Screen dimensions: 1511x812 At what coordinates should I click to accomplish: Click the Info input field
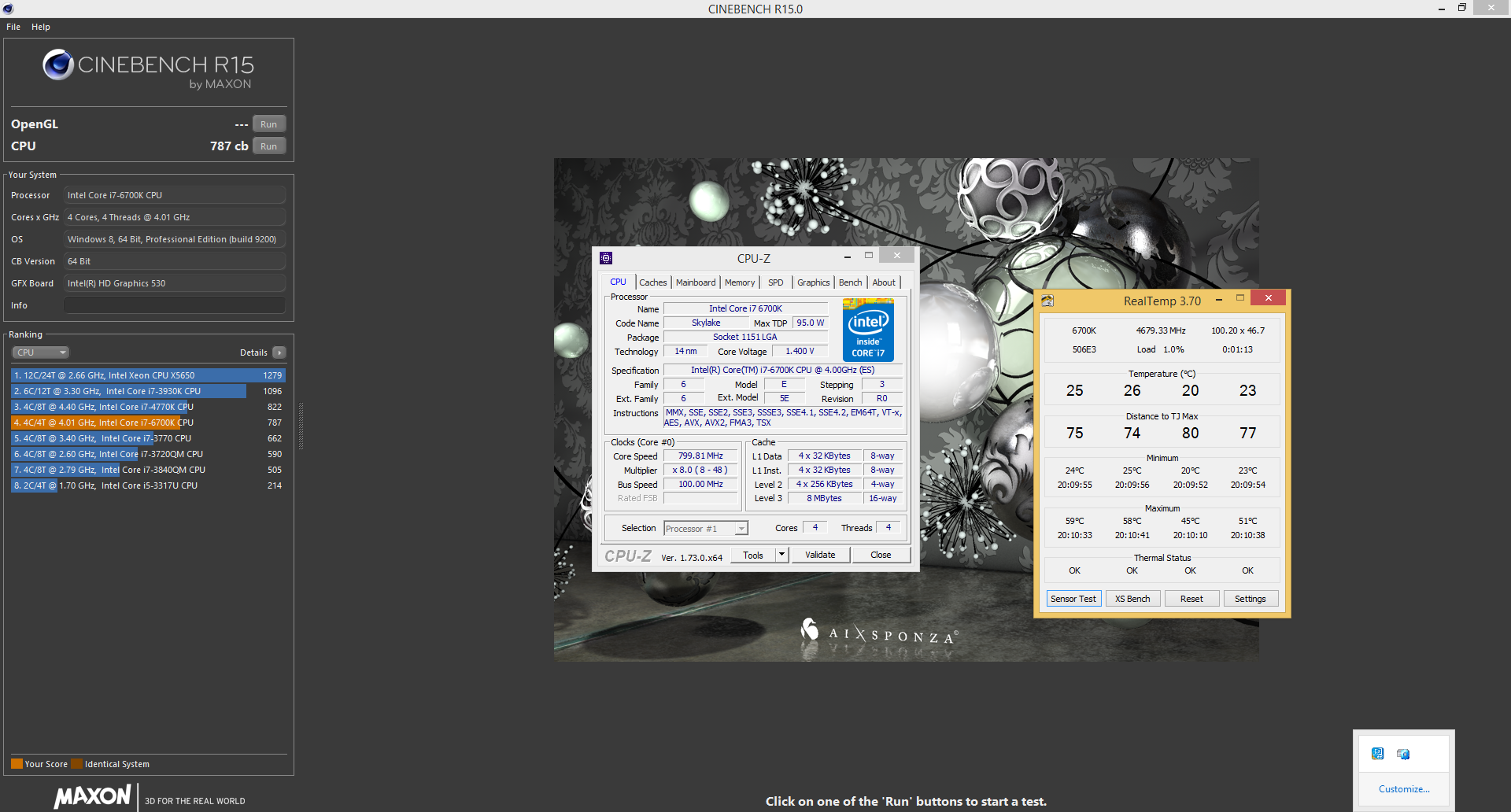175,305
